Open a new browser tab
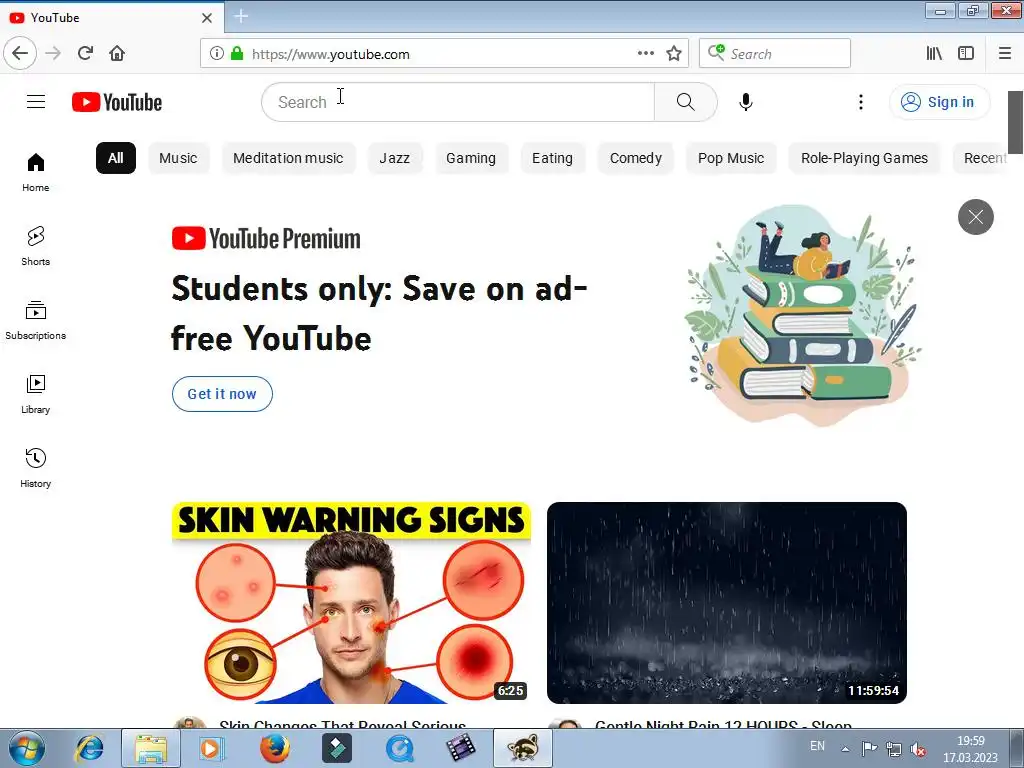This screenshot has height=768, width=1024. (241, 16)
